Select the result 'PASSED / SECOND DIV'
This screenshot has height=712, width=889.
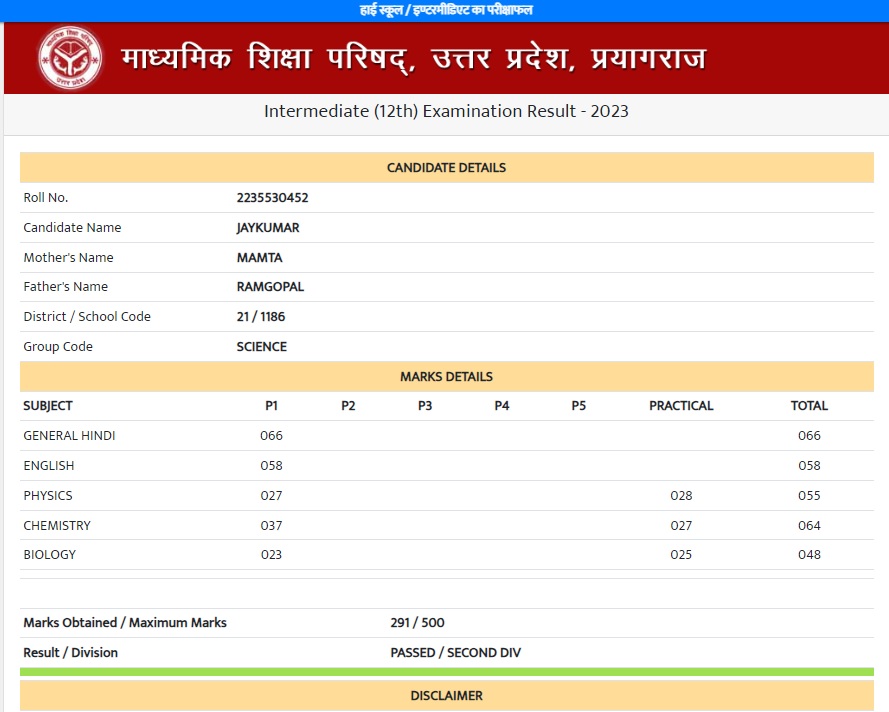455,652
